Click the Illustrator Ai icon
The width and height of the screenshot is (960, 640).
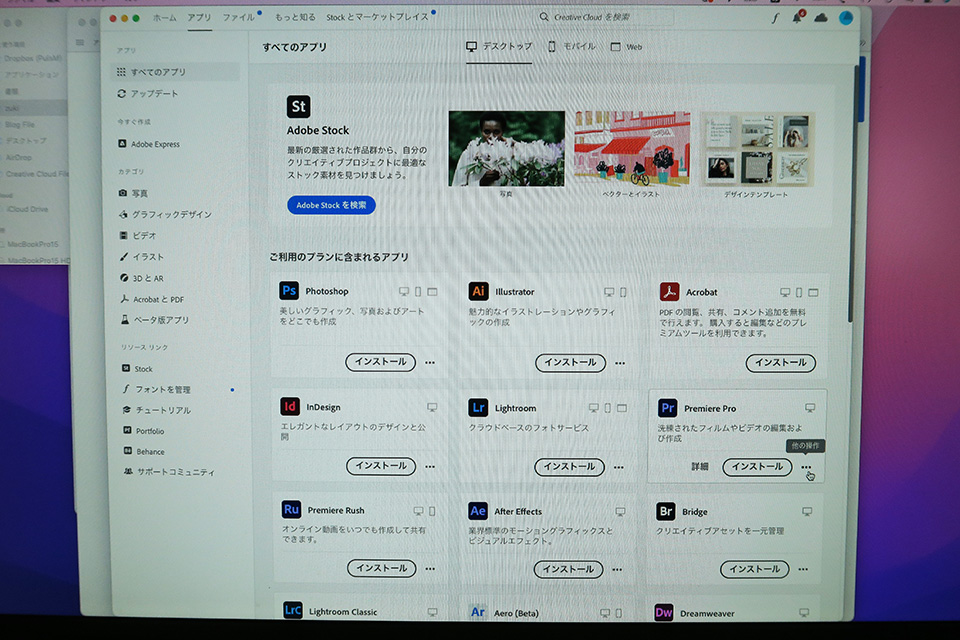[x=478, y=291]
